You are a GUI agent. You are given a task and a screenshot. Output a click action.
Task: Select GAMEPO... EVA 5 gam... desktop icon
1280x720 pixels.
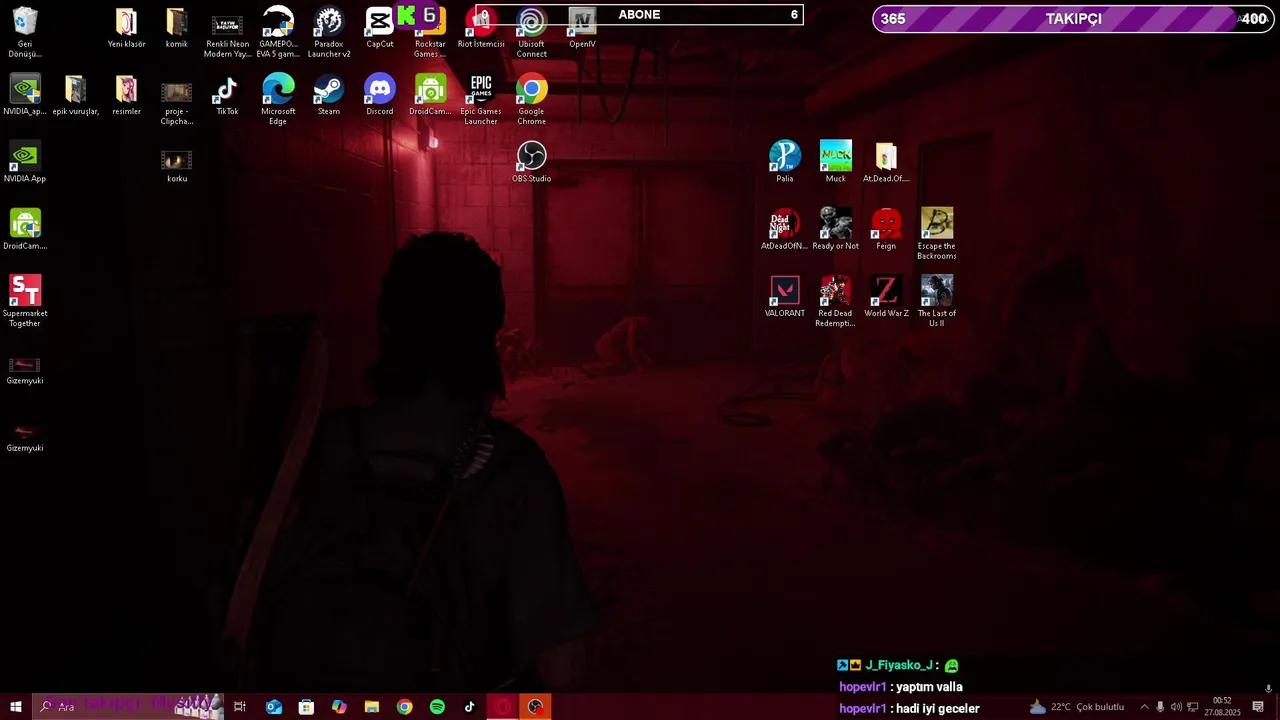pyautogui.click(x=278, y=32)
